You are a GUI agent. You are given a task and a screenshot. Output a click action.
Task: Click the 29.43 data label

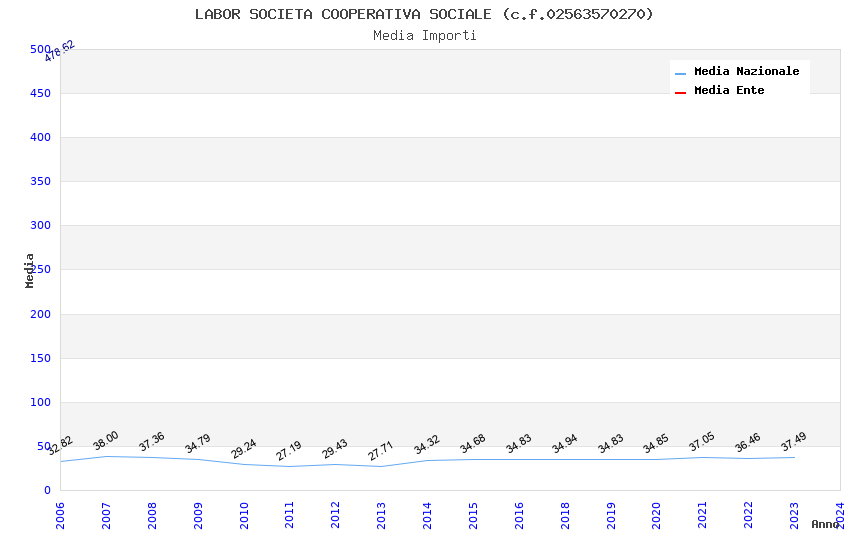click(x=335, y=449)
